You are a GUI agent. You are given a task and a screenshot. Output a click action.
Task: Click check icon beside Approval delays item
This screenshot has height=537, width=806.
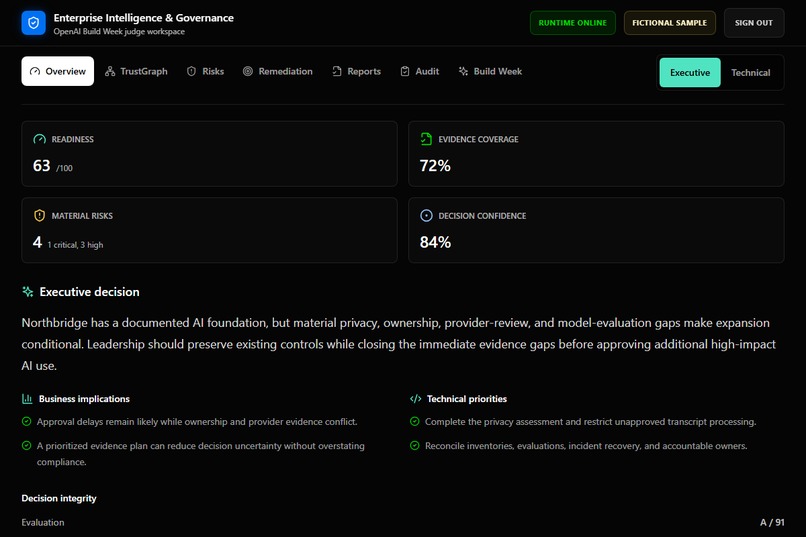[27, 422]
